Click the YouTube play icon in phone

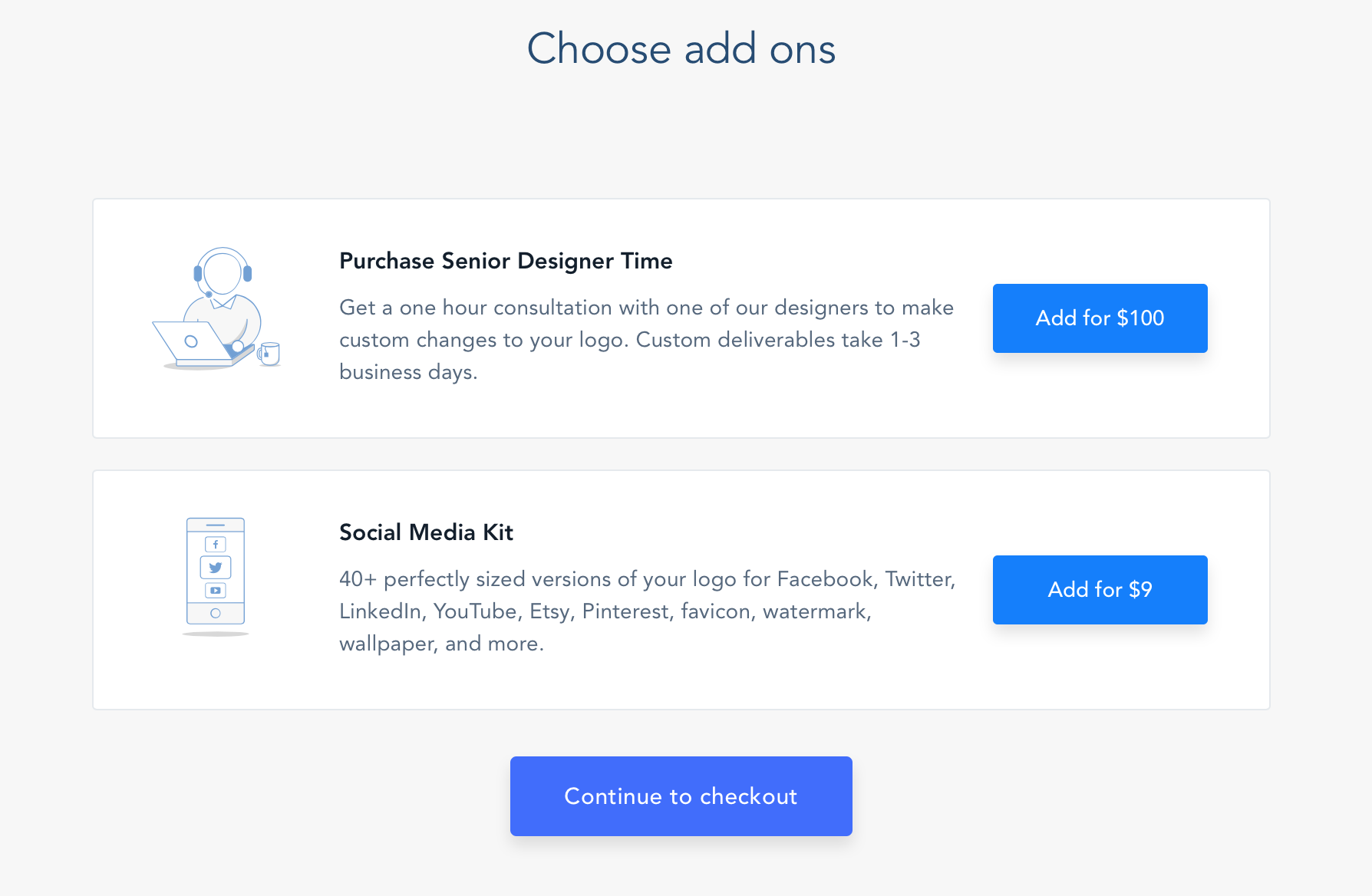216,591
